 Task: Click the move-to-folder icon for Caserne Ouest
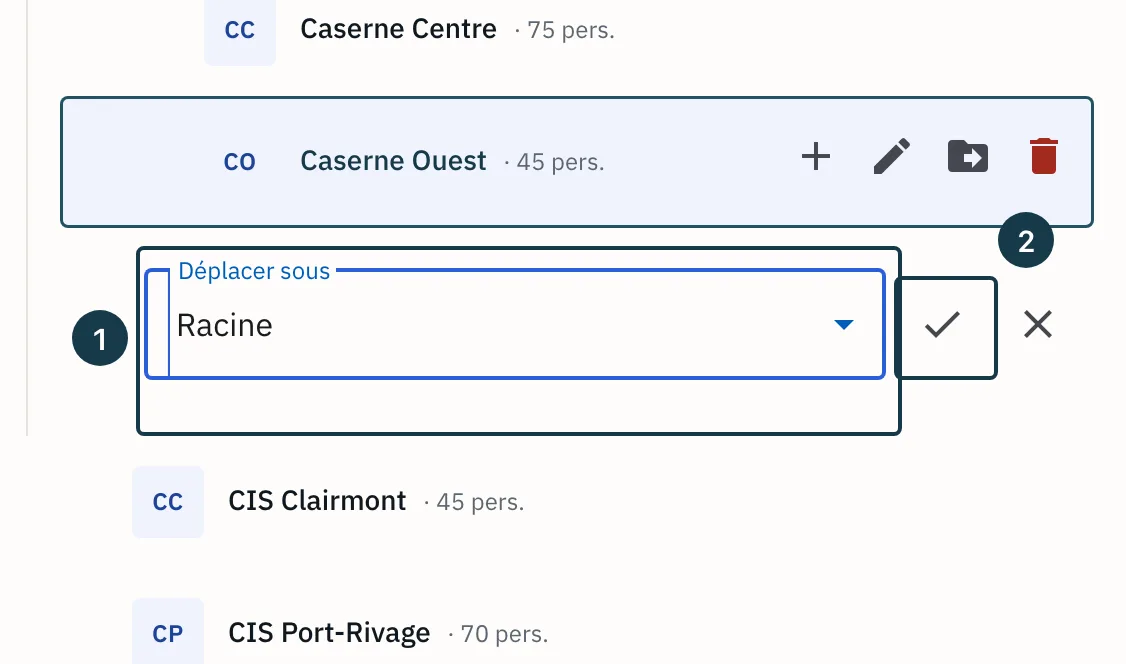[x=968, y=156]
